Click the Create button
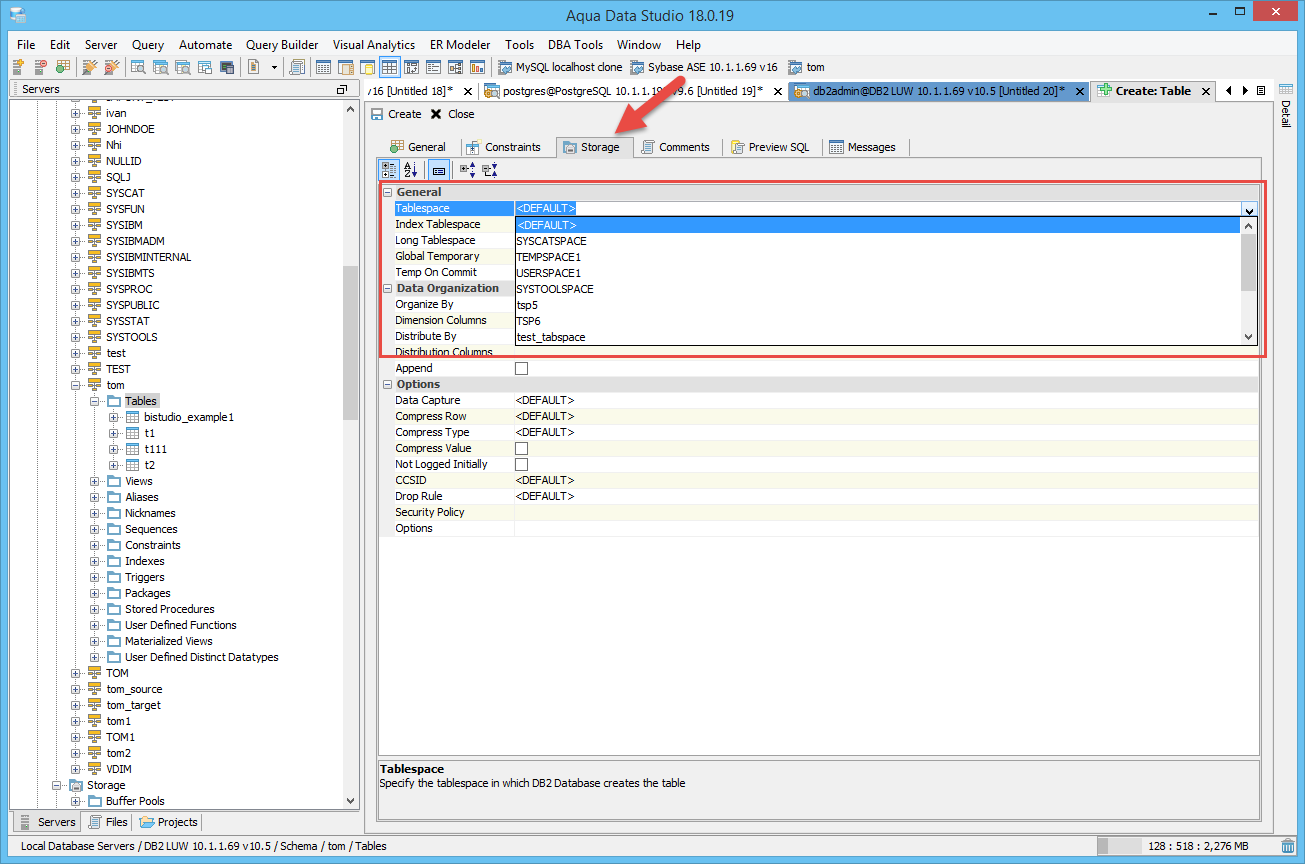 point(396,114)
